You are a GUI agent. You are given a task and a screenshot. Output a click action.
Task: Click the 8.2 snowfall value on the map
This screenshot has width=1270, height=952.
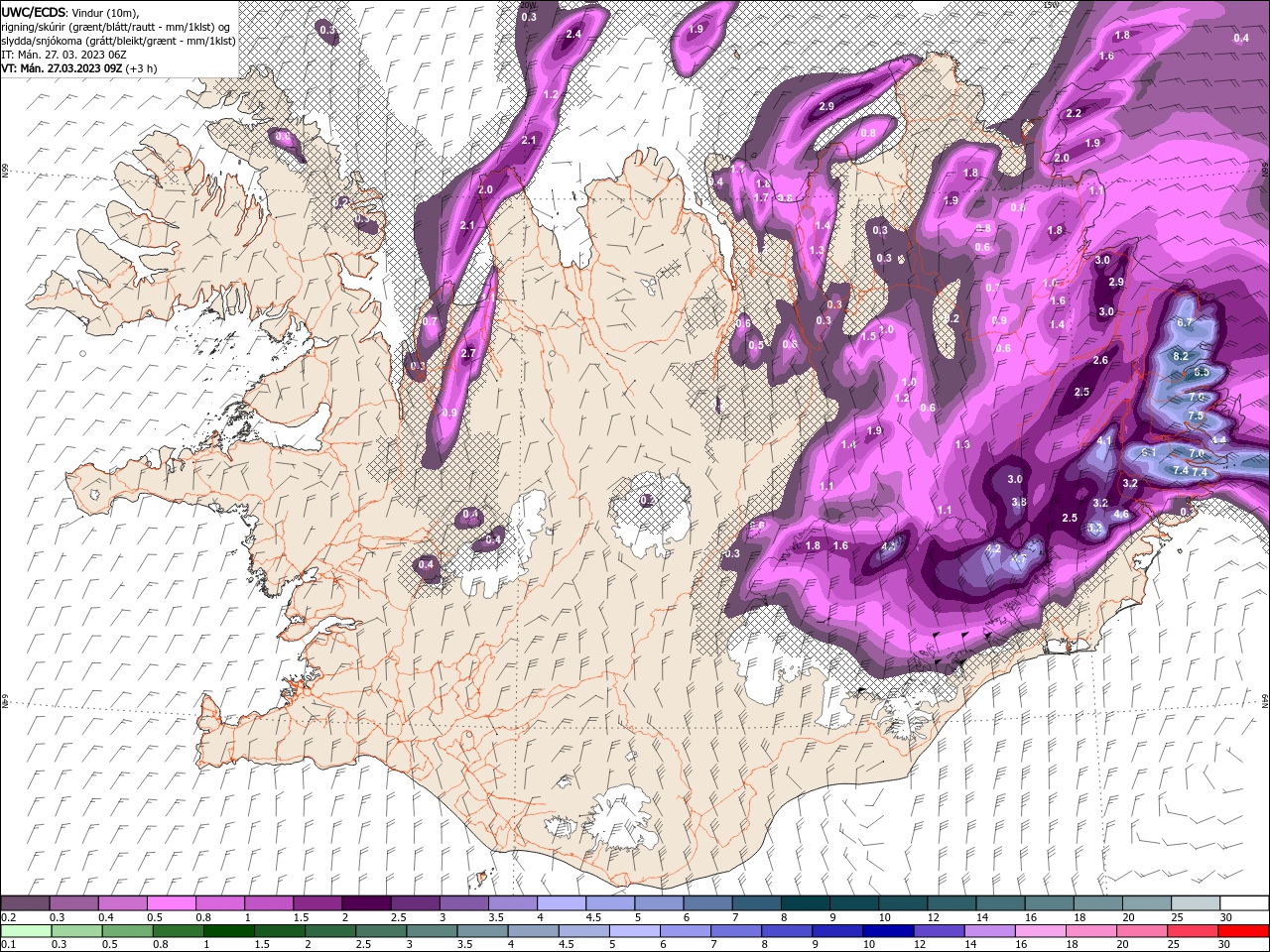1181,356
